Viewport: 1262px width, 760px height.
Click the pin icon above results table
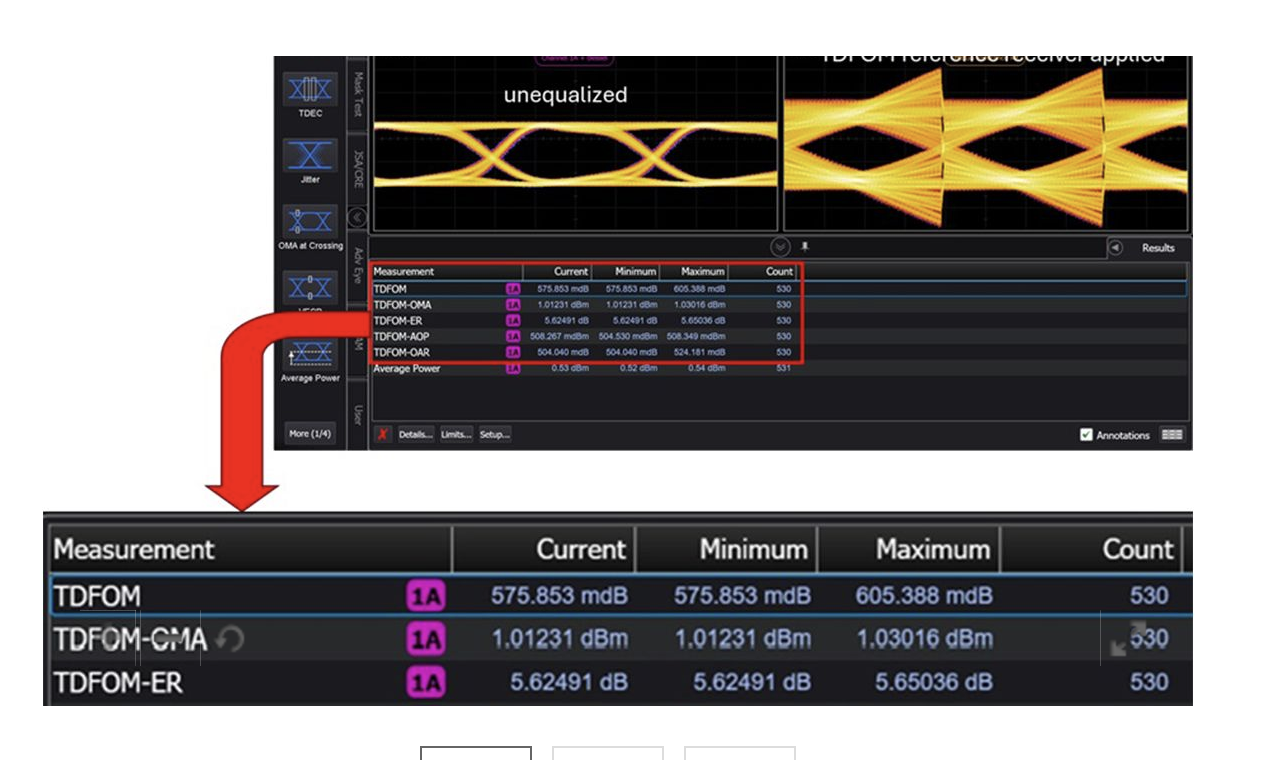[x=805, y=246]
